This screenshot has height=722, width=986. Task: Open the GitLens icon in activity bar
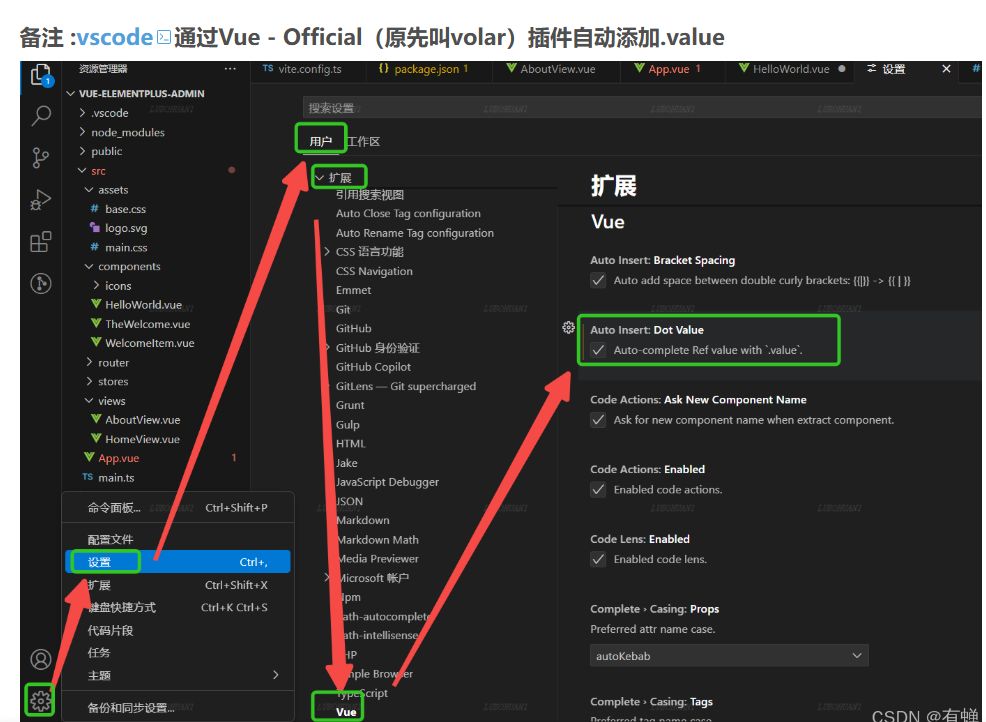coord(41,284)
